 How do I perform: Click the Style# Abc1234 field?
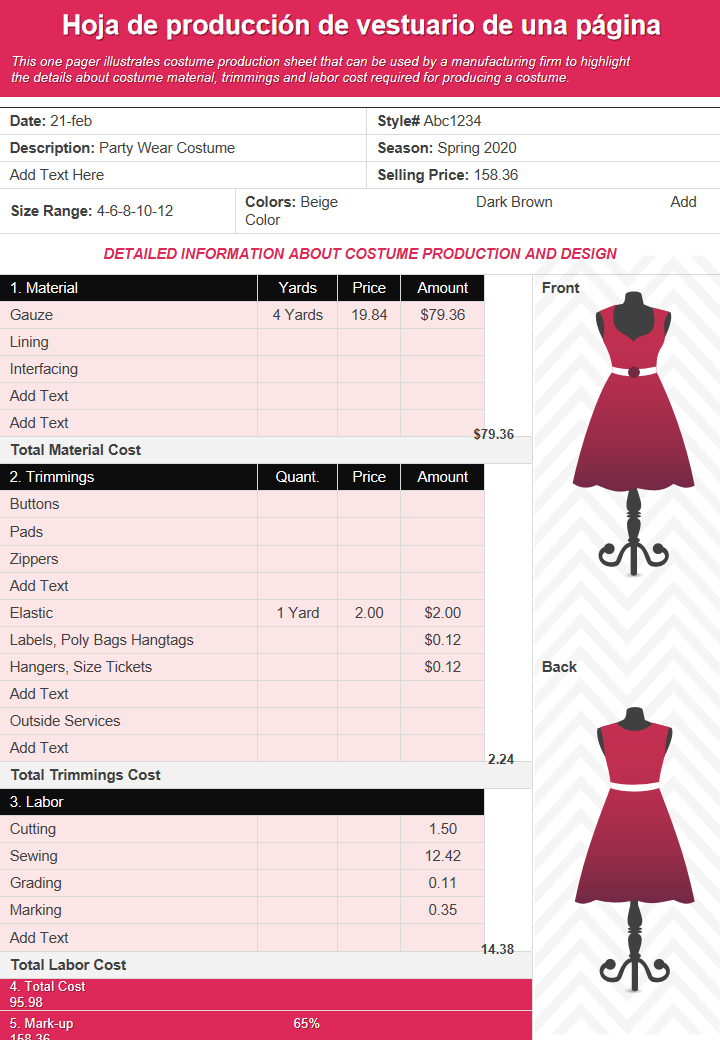(x=543, y=121)
